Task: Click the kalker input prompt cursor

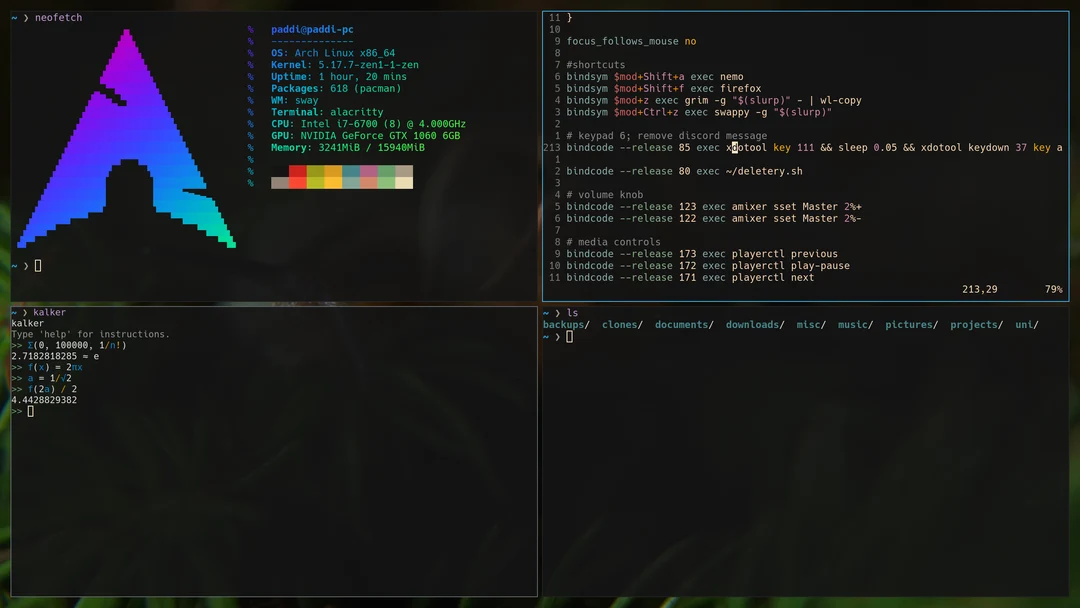Action: point(28,410)
